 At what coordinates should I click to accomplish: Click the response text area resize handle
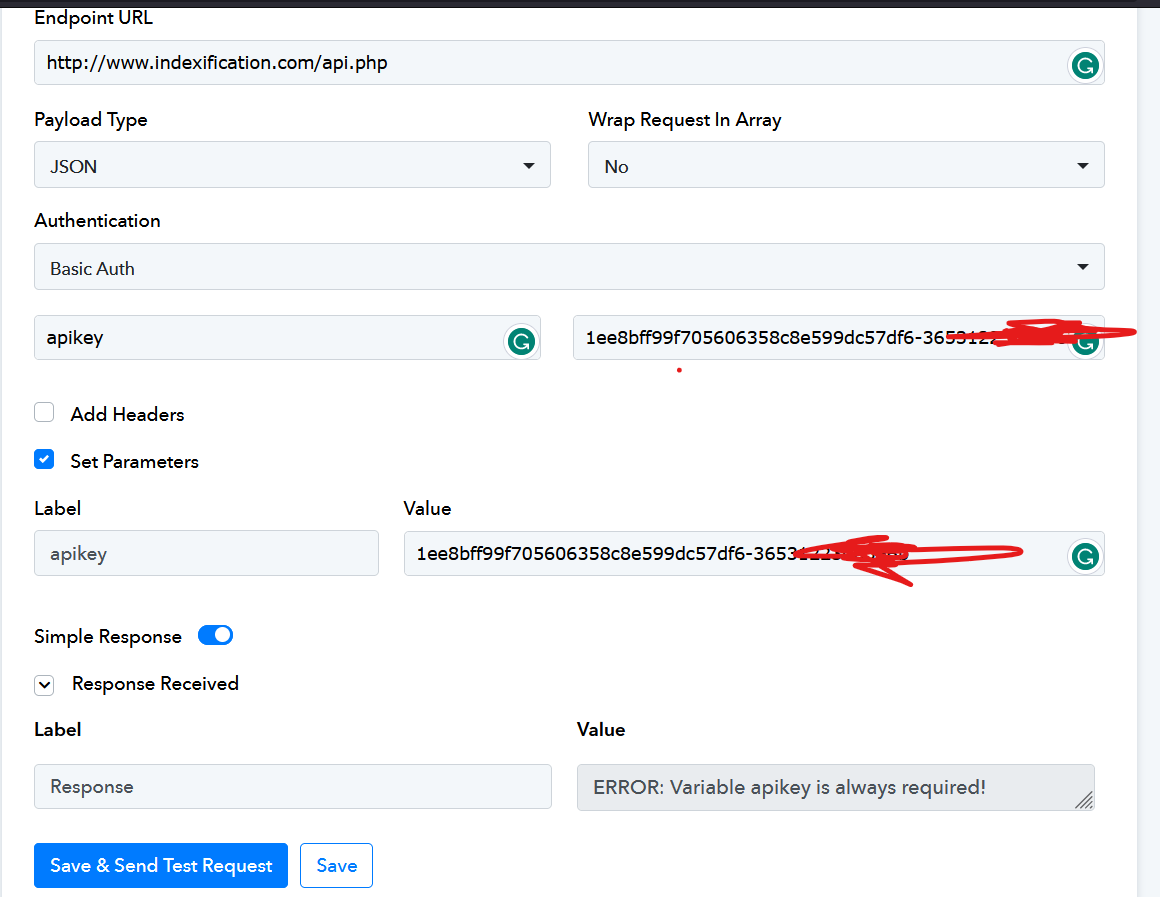(1084, 800)
